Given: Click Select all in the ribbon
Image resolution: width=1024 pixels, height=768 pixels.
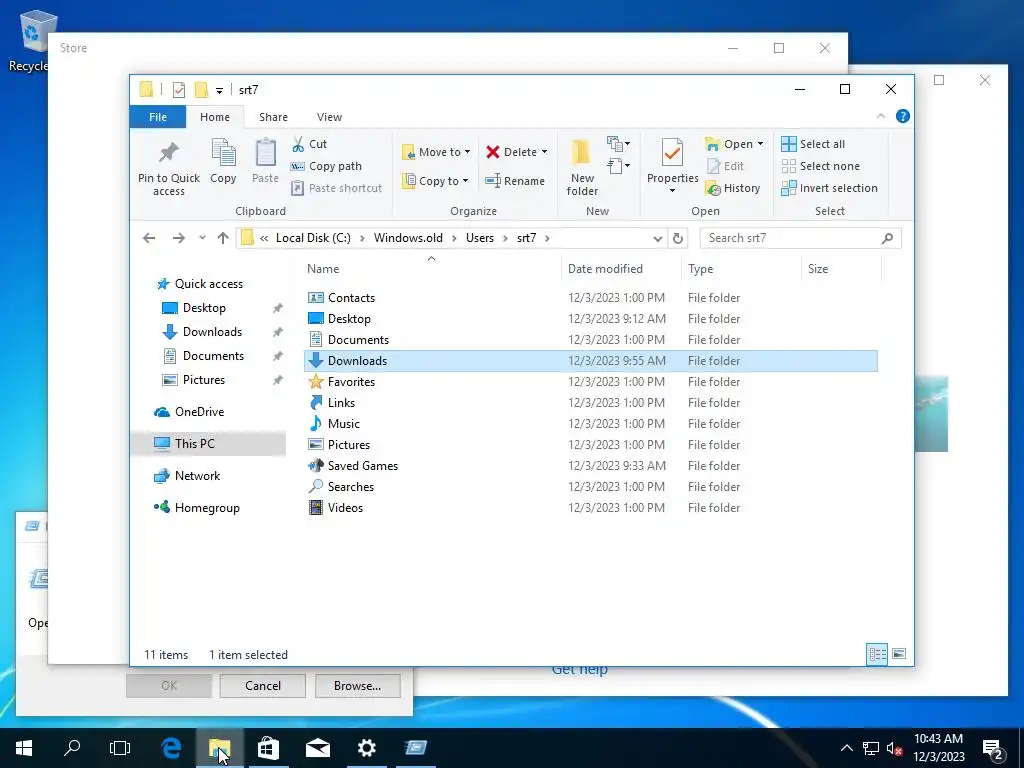Looking at the screenshot, I should (814, 144).
